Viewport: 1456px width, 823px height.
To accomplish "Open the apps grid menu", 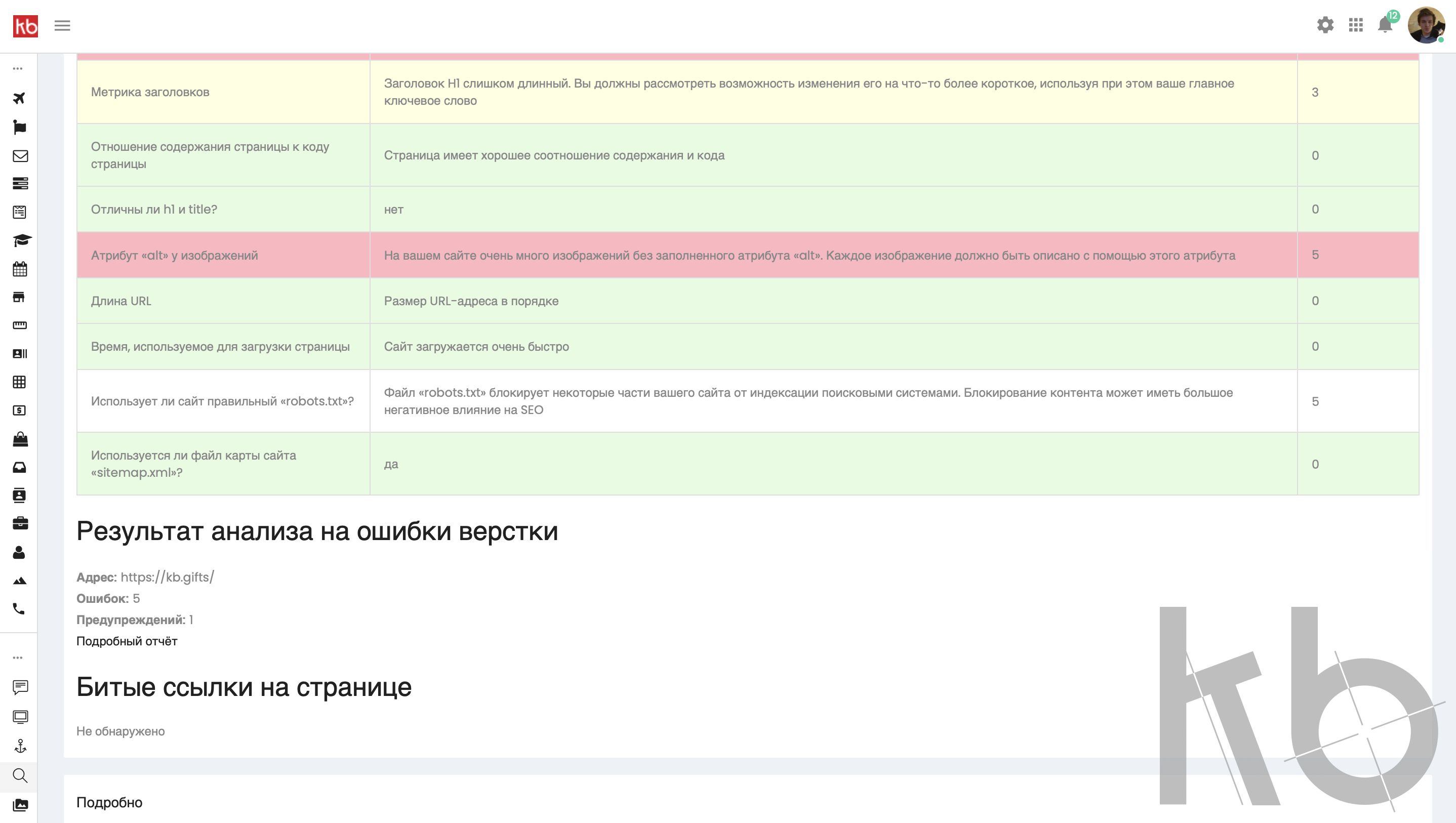I will 1355,25.
